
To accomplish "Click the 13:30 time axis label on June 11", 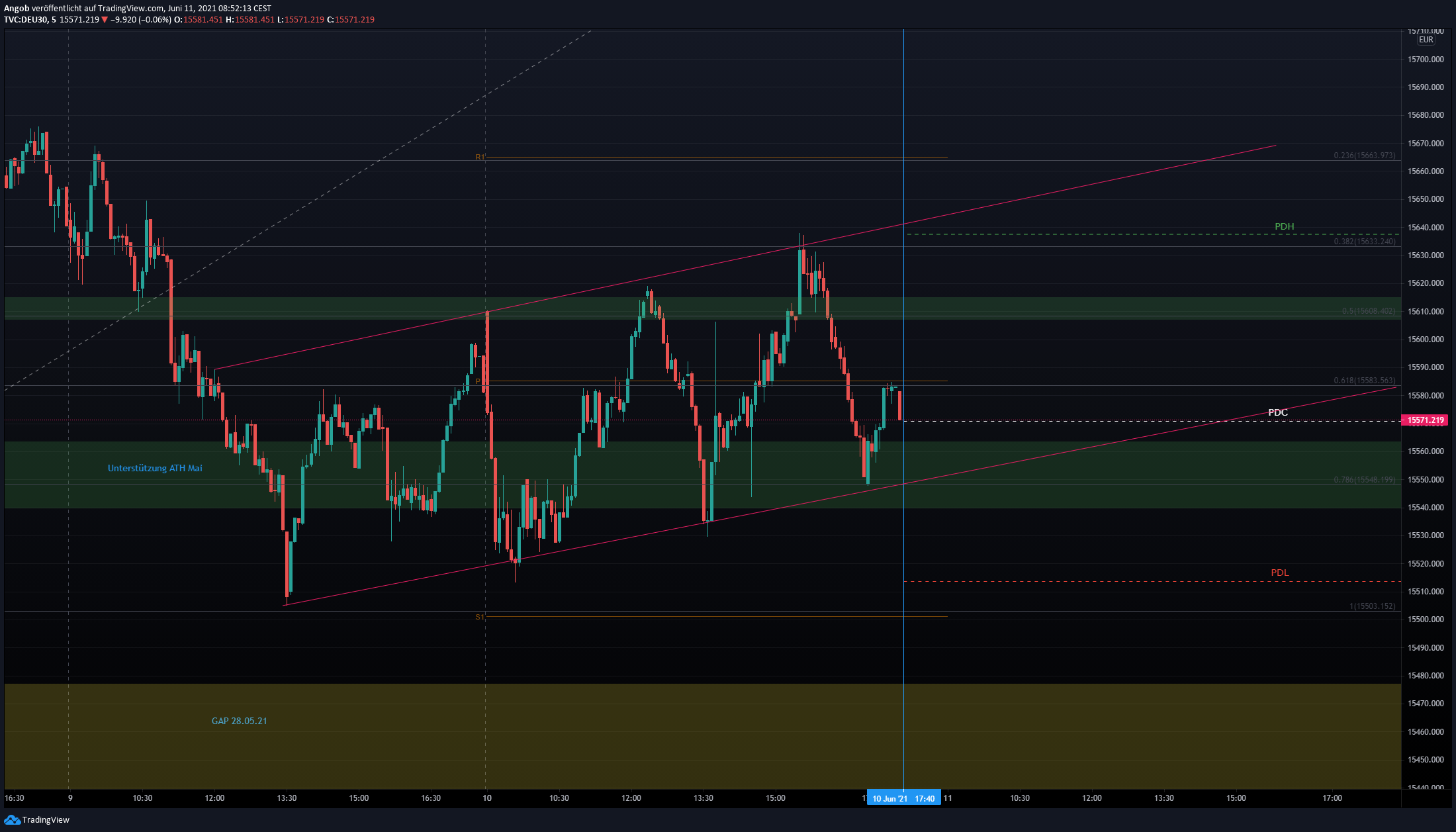I will click(1163, 798).
